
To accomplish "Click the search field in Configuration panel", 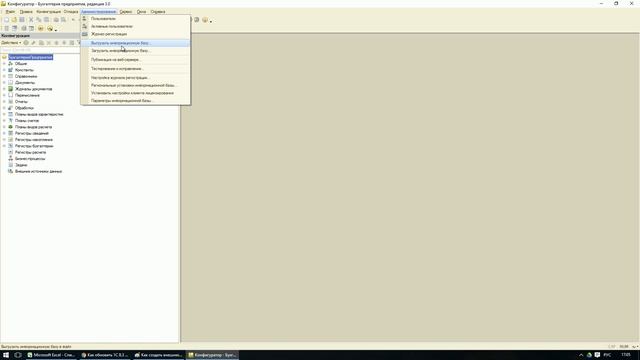I will pos(40,50).
